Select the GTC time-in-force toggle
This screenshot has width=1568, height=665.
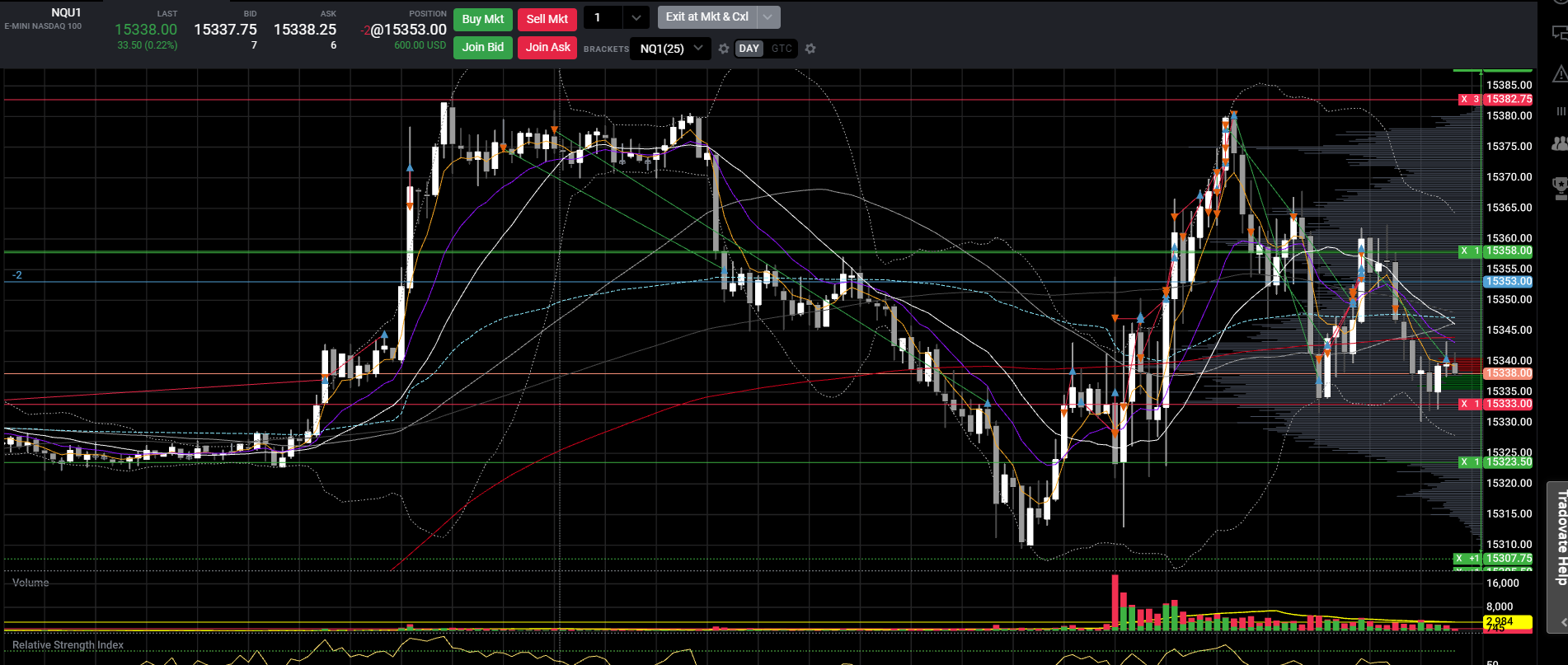782,49
